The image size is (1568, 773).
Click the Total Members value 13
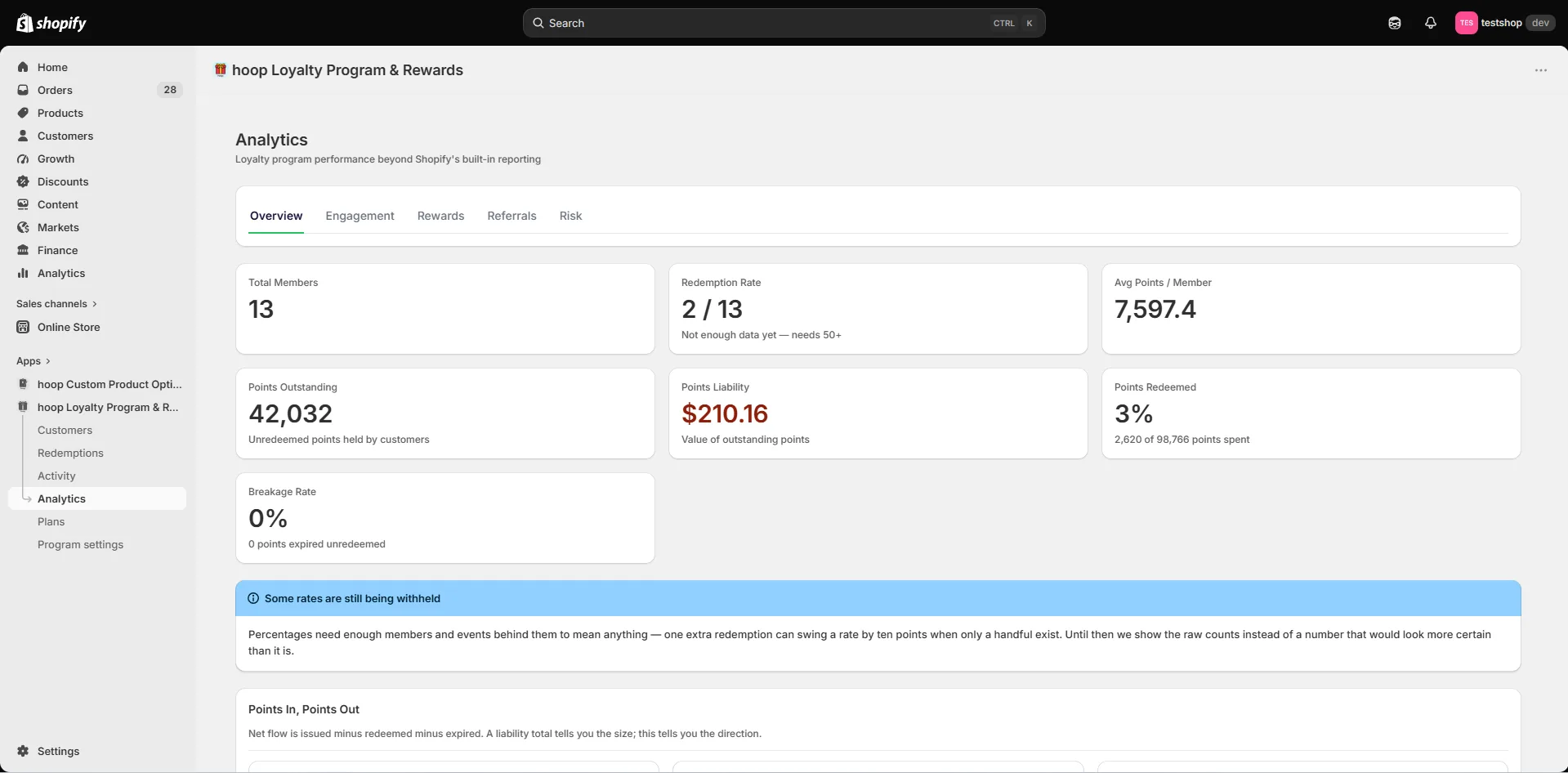[261, 309]
